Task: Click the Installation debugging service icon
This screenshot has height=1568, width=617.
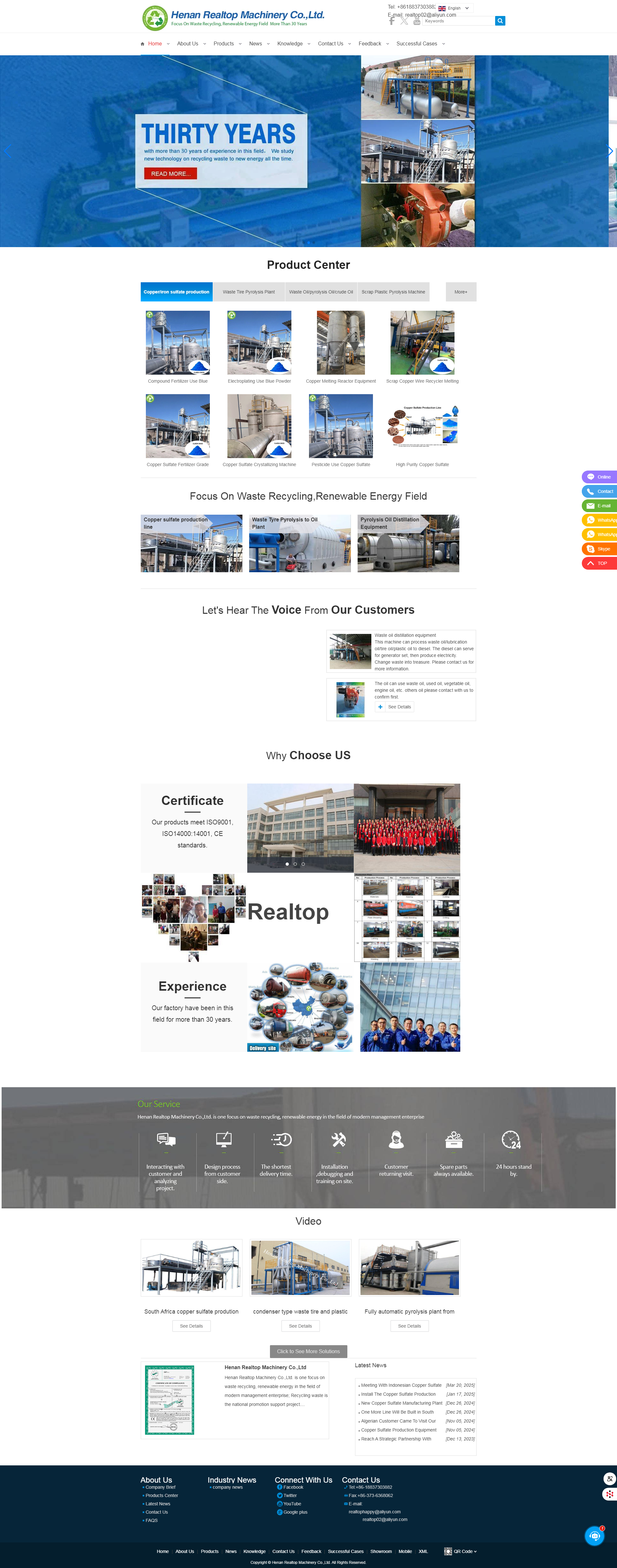Action: pos(339,1140)
